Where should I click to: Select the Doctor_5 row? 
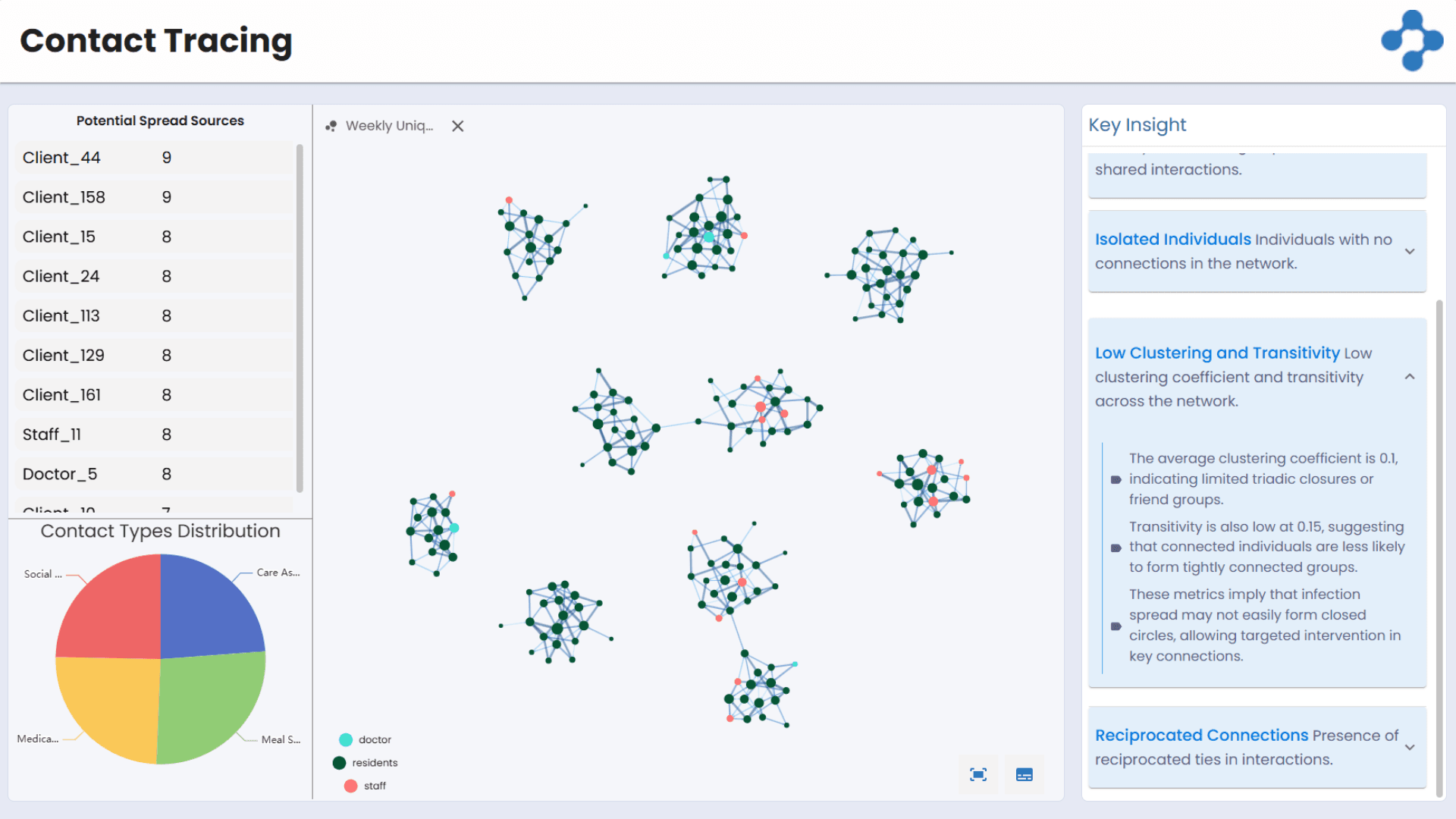154,474
